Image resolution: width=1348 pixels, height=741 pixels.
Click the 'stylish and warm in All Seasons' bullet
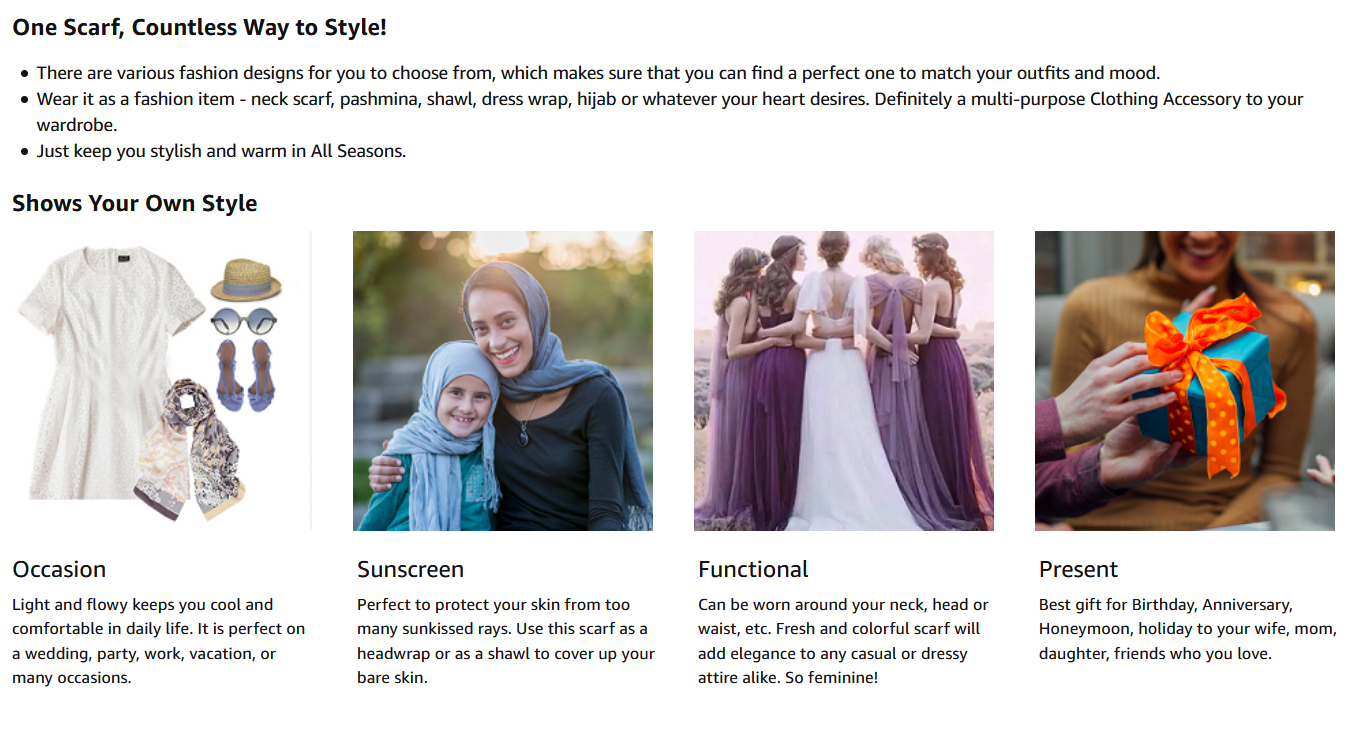[221, 151]
